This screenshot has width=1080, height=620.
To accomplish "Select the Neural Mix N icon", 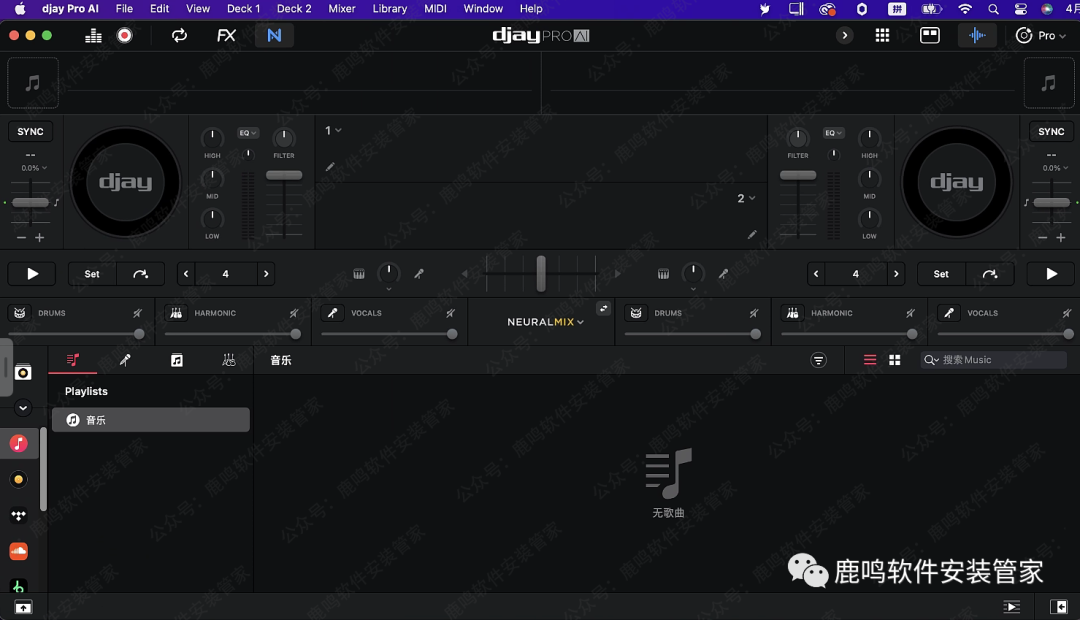I will [274, 35].
